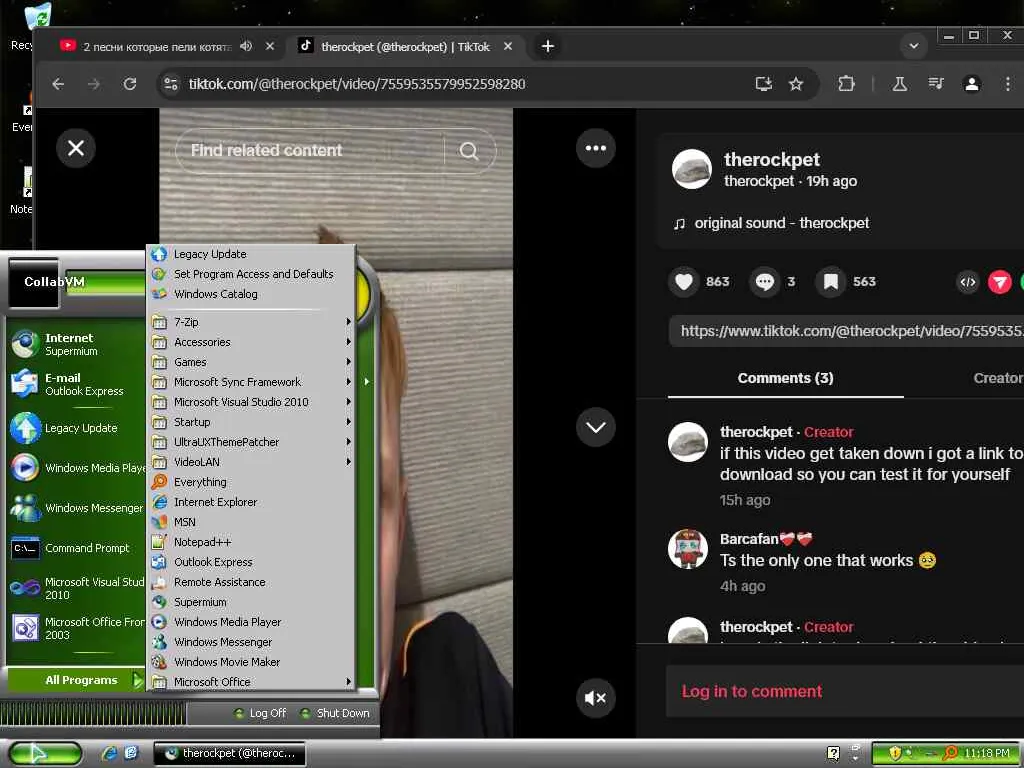Click Shut Down button
Image resolution: width=1024 pixels, height=768 pixels.
[x=335, y=713]
